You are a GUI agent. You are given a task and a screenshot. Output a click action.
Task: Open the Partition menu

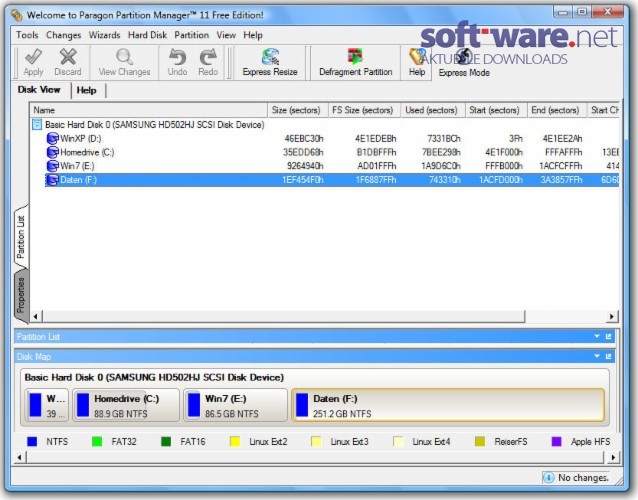(191, 35)
